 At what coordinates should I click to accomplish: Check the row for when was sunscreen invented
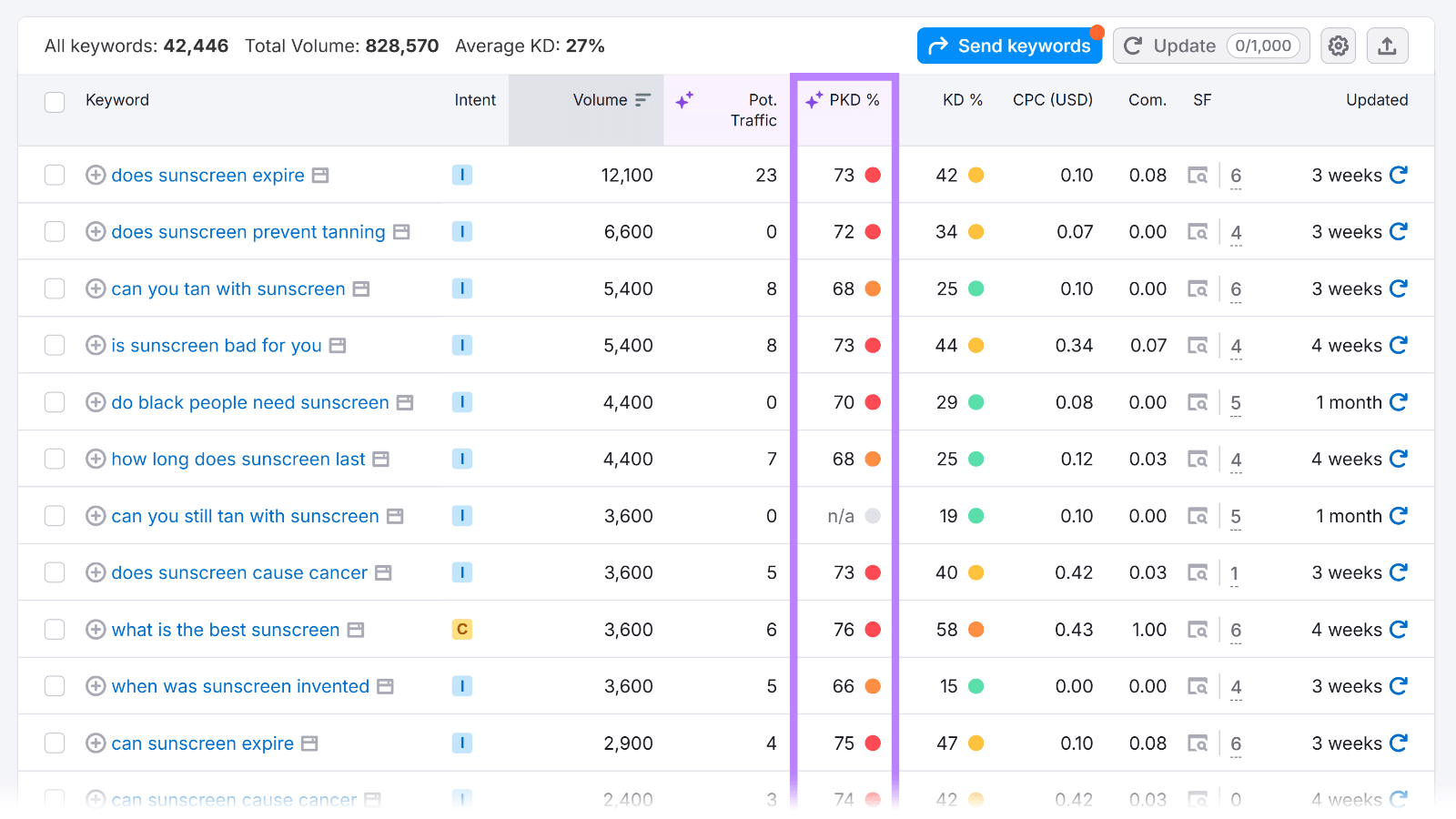54,686
